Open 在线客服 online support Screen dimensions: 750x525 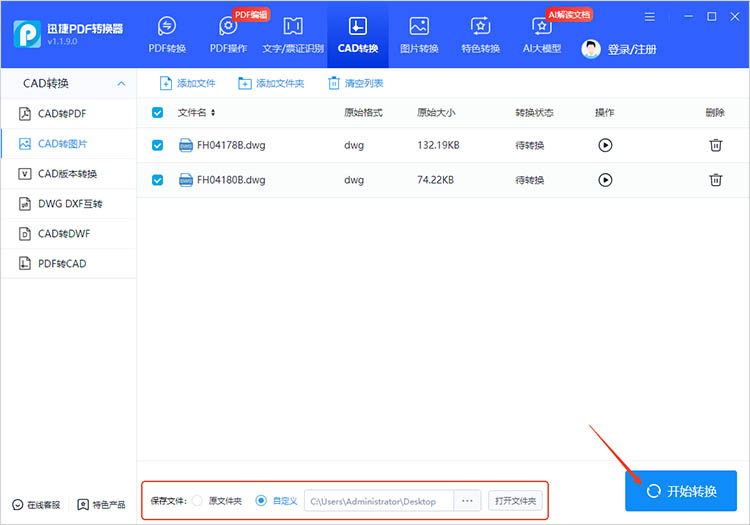coord(36,504)
